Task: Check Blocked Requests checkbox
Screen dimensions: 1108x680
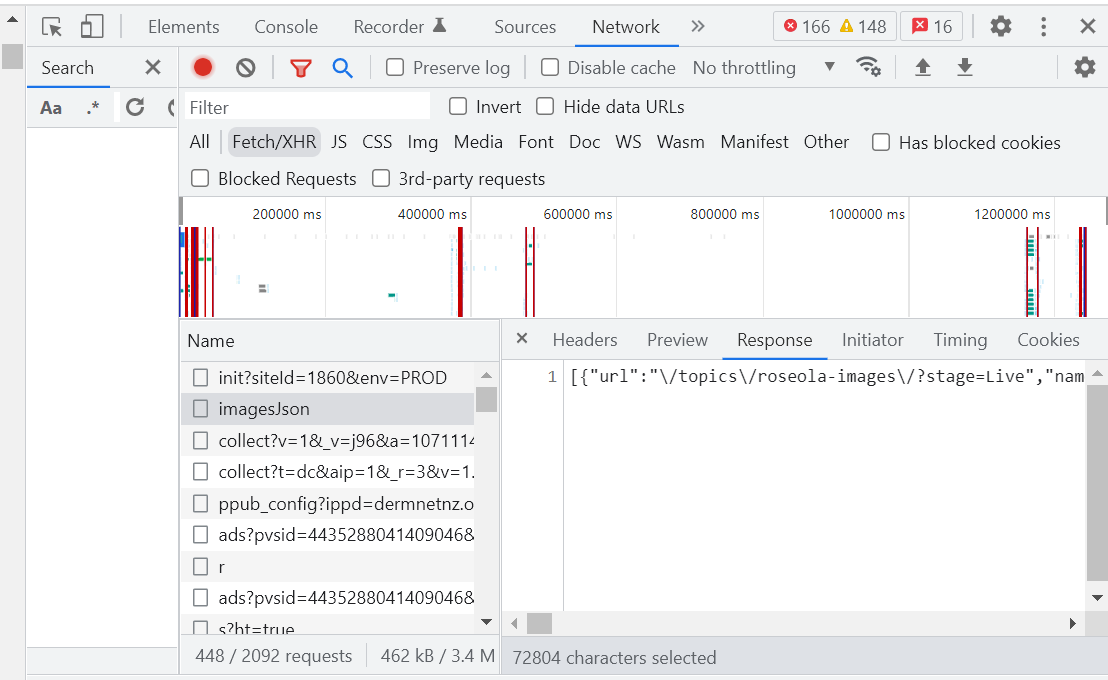Action: (200, 178)
